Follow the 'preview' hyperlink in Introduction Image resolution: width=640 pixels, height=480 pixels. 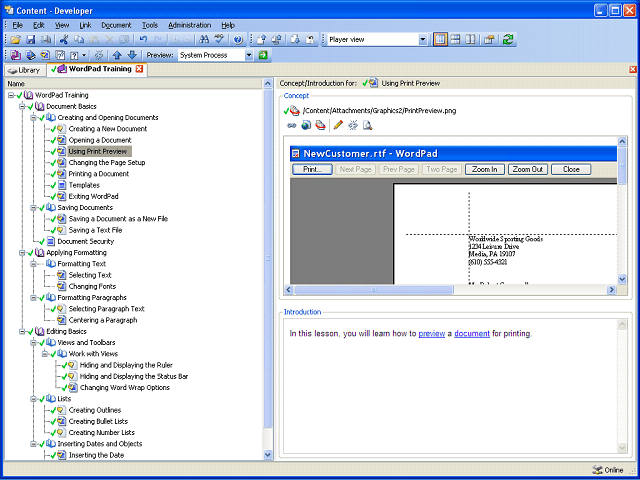(431, 333)
